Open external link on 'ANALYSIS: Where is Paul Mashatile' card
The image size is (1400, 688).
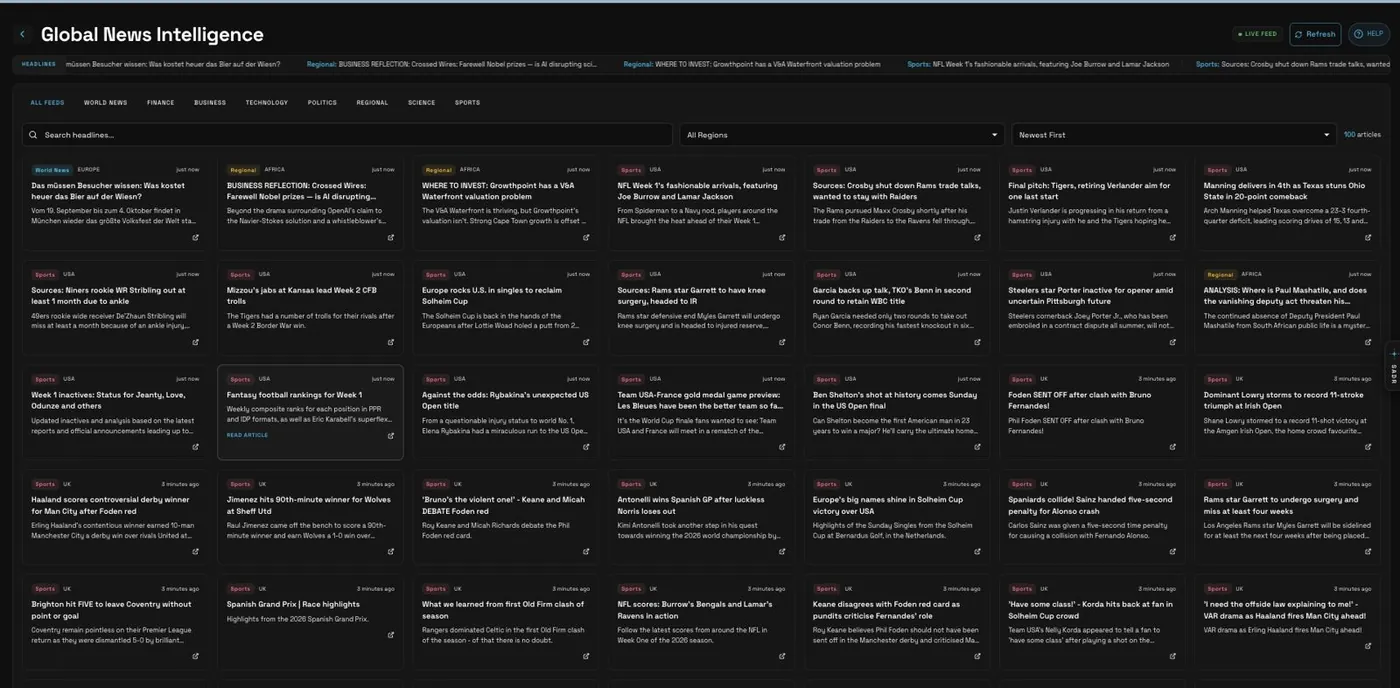coord(1368,342)
